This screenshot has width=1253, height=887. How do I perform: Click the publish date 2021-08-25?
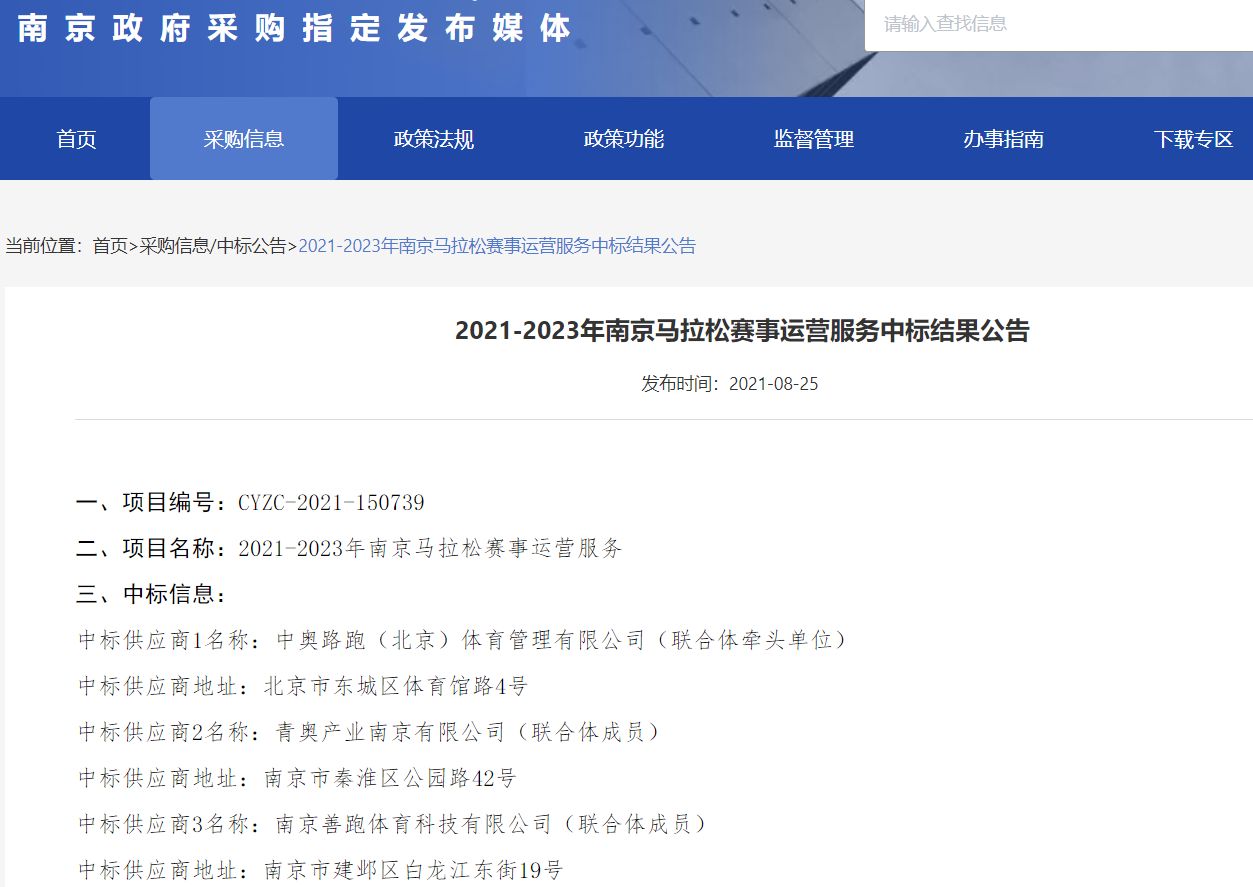point(773,384)
